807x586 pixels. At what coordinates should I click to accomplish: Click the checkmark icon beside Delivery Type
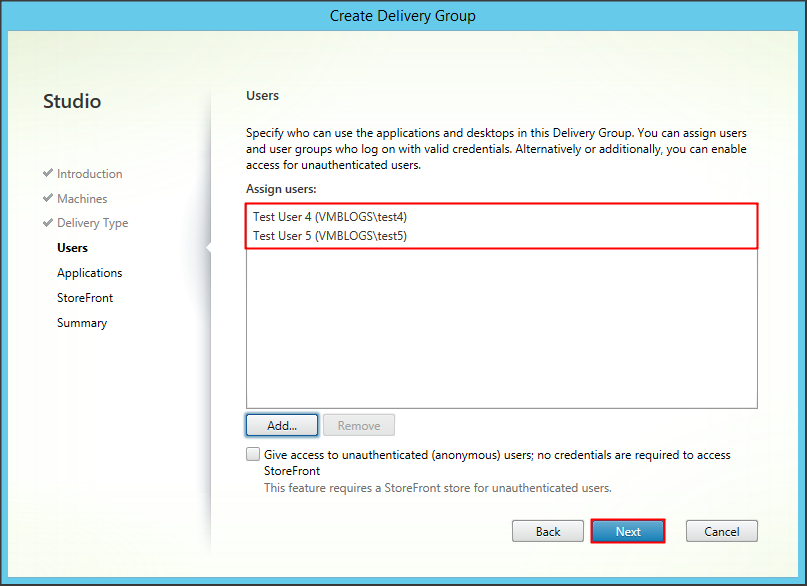click(x=48, y=223)
